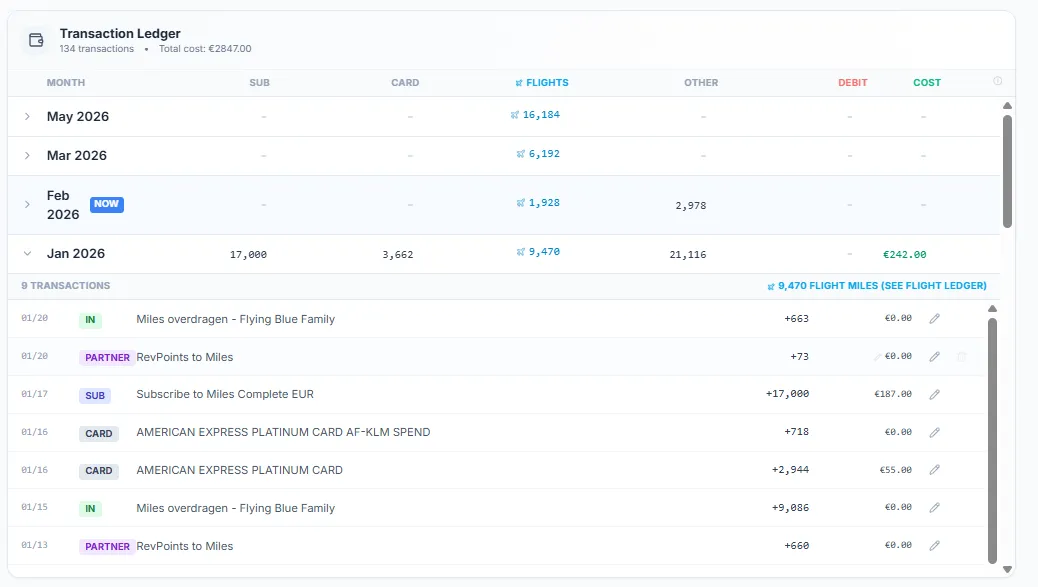Screen dimensions: 1038x587
Task: Click the trash icon on the RevPoints to Miles row
Action: pos(961,356)
